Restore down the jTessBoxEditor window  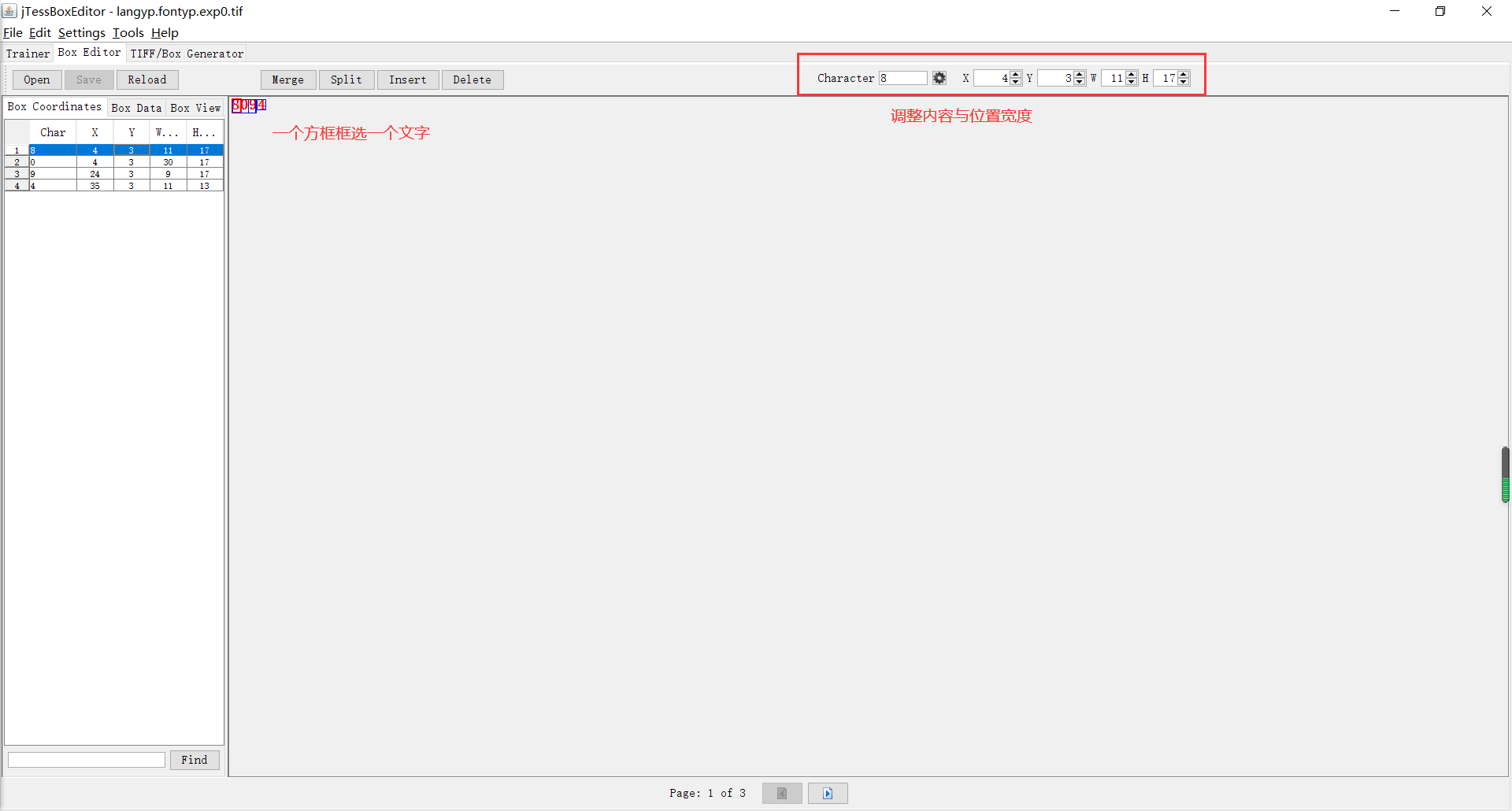(1440, 11)
